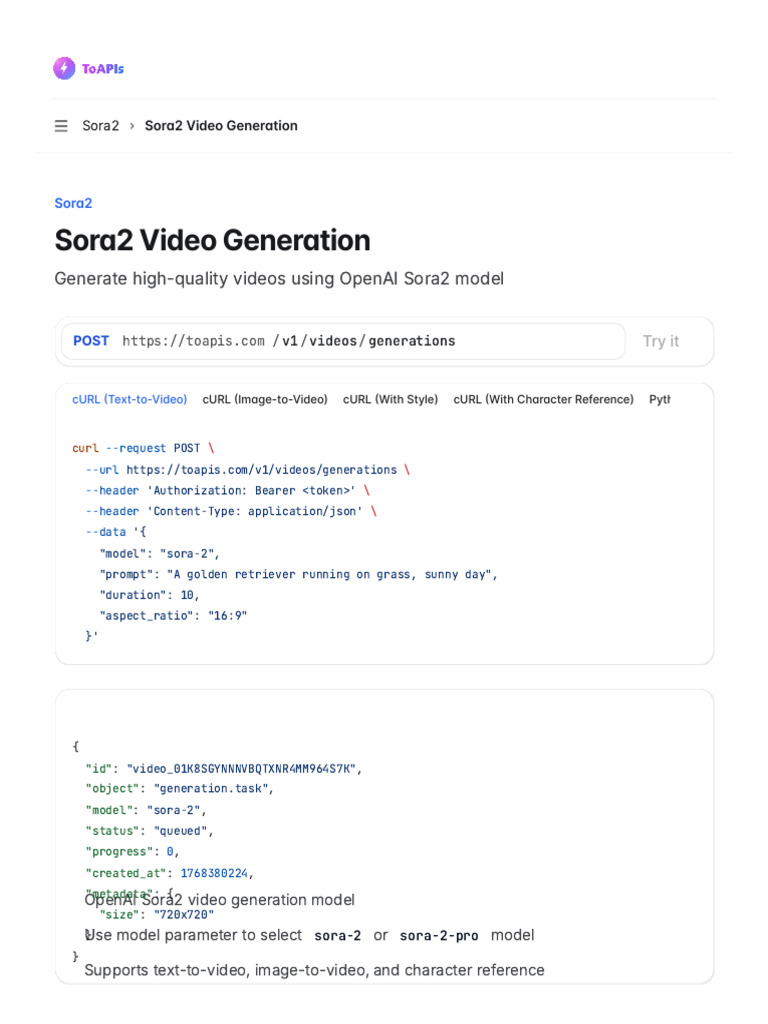This screenshot has width=768, height=1024.
Task: Click the Try it button
Action: 661,341
